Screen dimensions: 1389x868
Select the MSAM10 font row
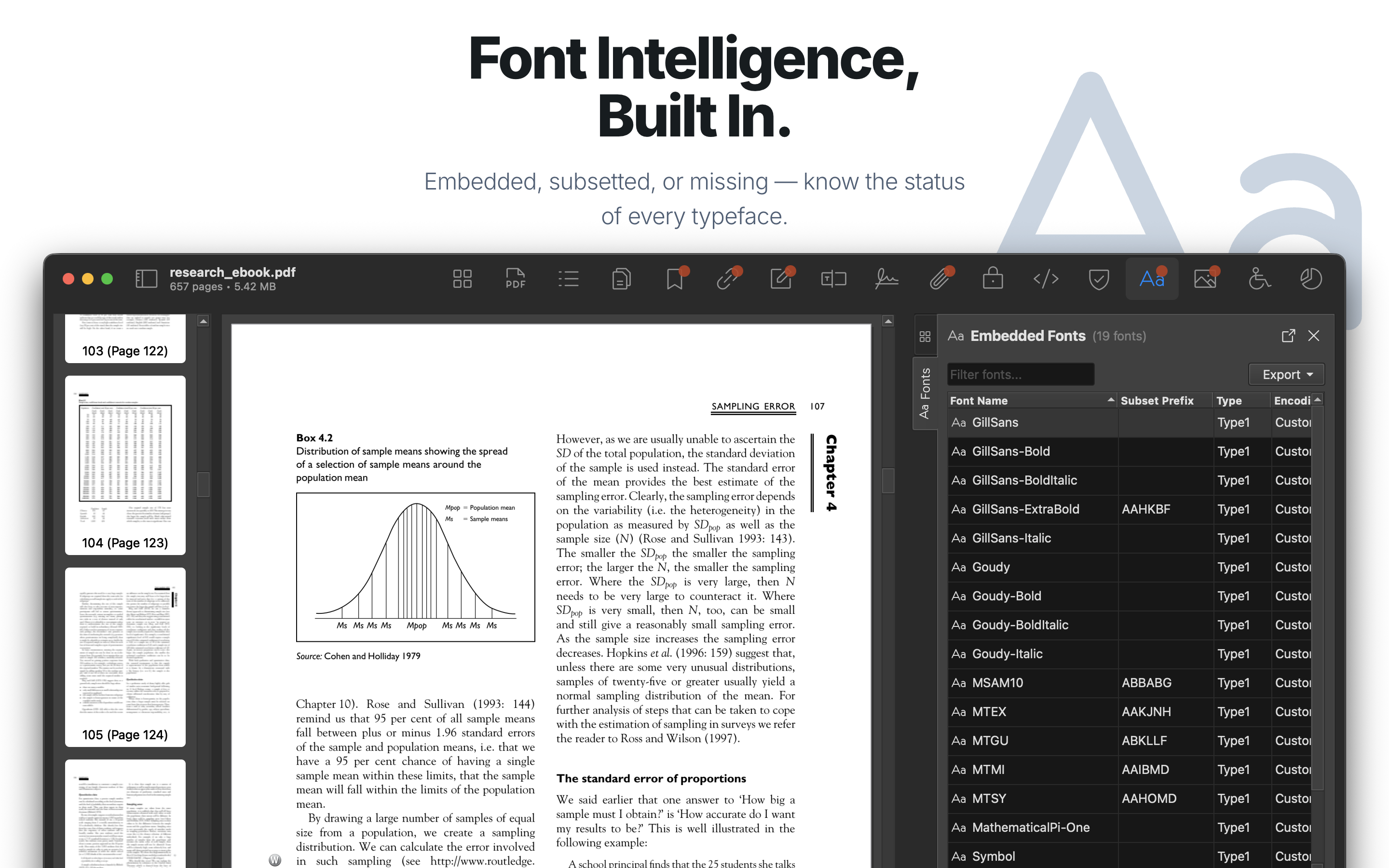[1129, 683]
